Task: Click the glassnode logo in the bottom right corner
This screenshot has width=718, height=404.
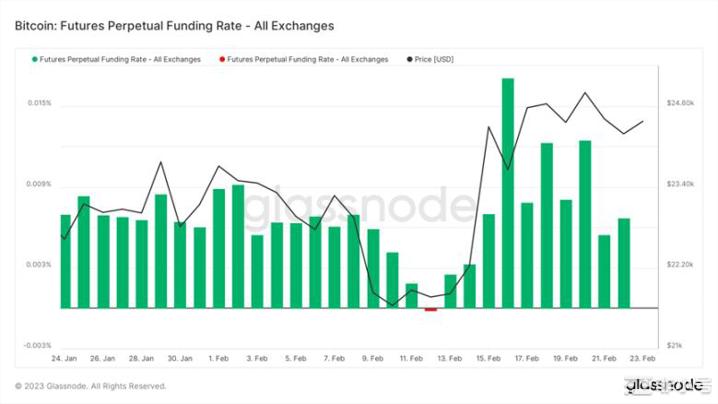Action: 667,385
